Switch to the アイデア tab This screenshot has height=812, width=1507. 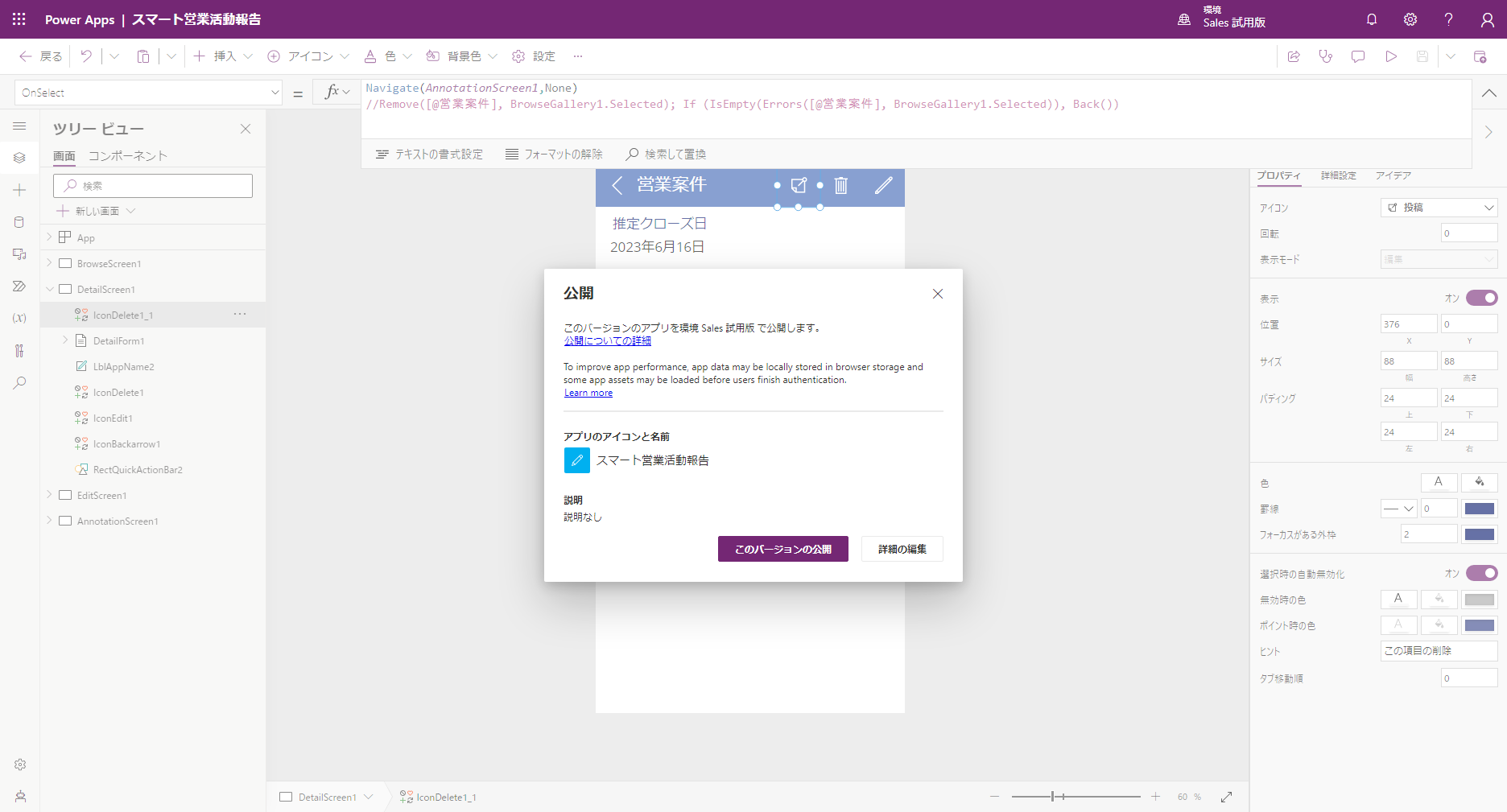[1393, 175]
